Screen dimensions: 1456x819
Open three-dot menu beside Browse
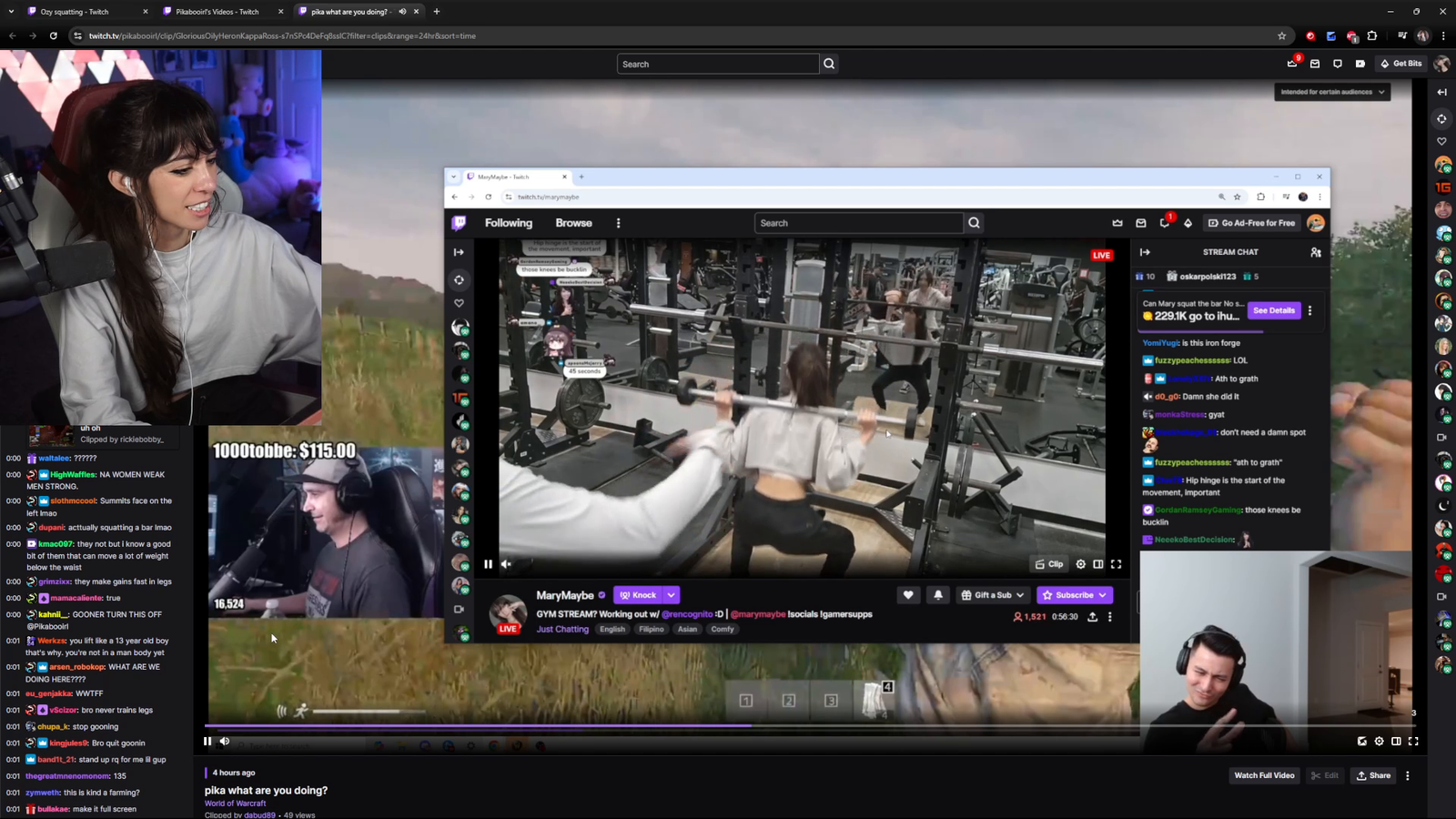(x=619, y=223)
